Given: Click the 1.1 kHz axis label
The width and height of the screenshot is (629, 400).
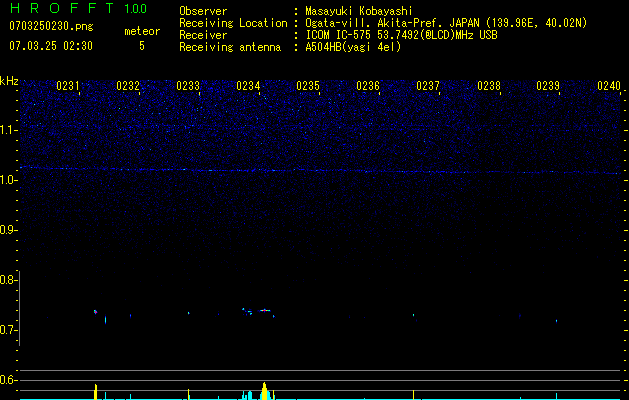Looking at the screenshot, I should [8, 130].
